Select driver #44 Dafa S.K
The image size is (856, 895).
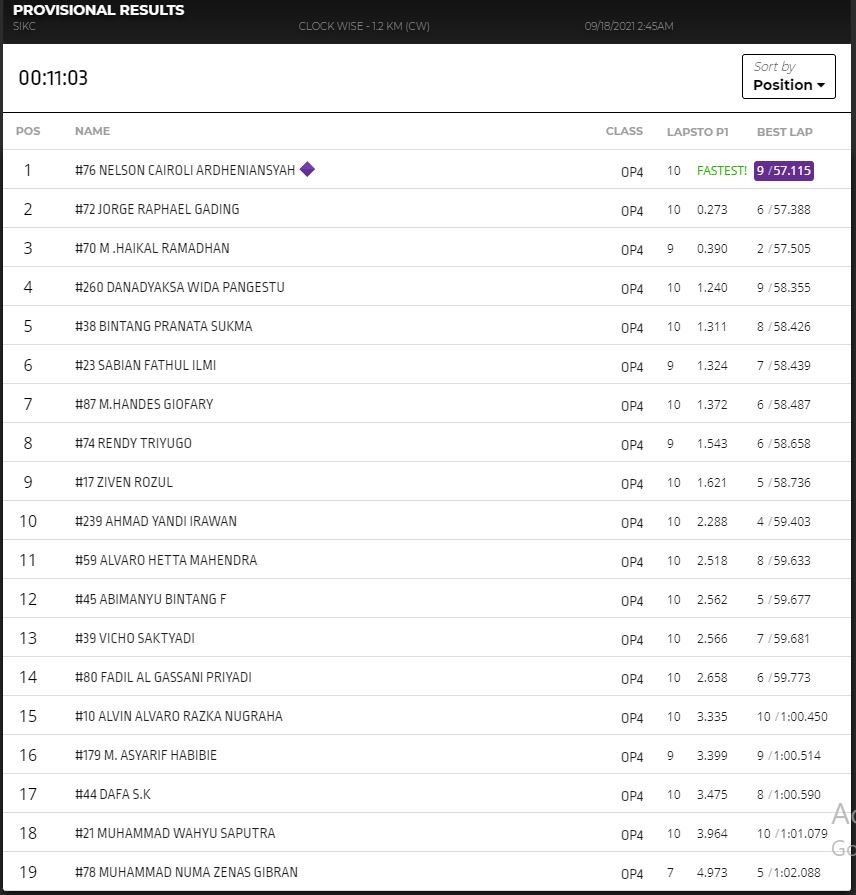click(113, 795)
